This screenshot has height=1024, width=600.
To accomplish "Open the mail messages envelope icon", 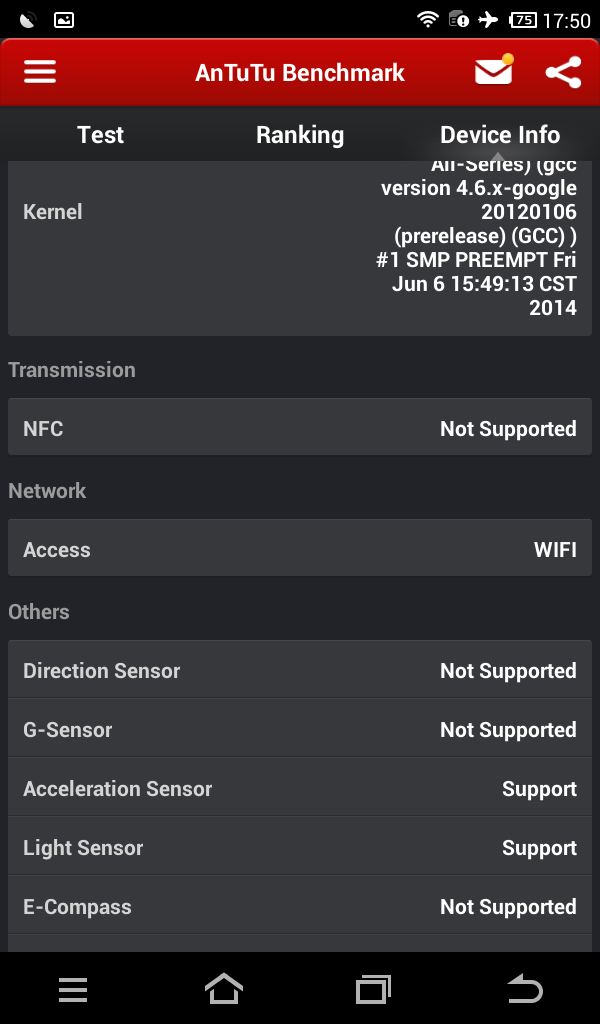I will pos(493,72).
